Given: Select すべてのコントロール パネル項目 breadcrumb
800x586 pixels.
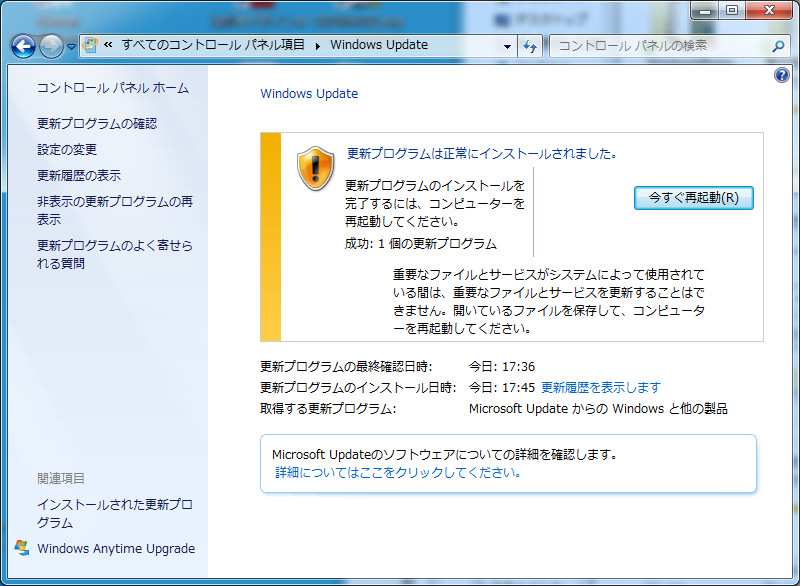Looking at the screenshot, I should [x=213, y=45].
